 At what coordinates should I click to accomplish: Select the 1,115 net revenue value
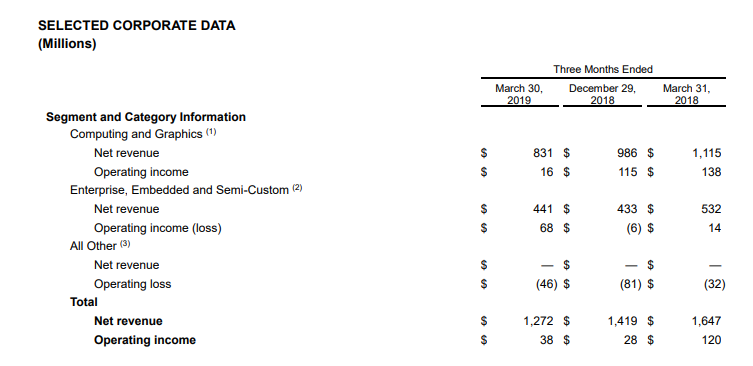(x=706, y=153)
